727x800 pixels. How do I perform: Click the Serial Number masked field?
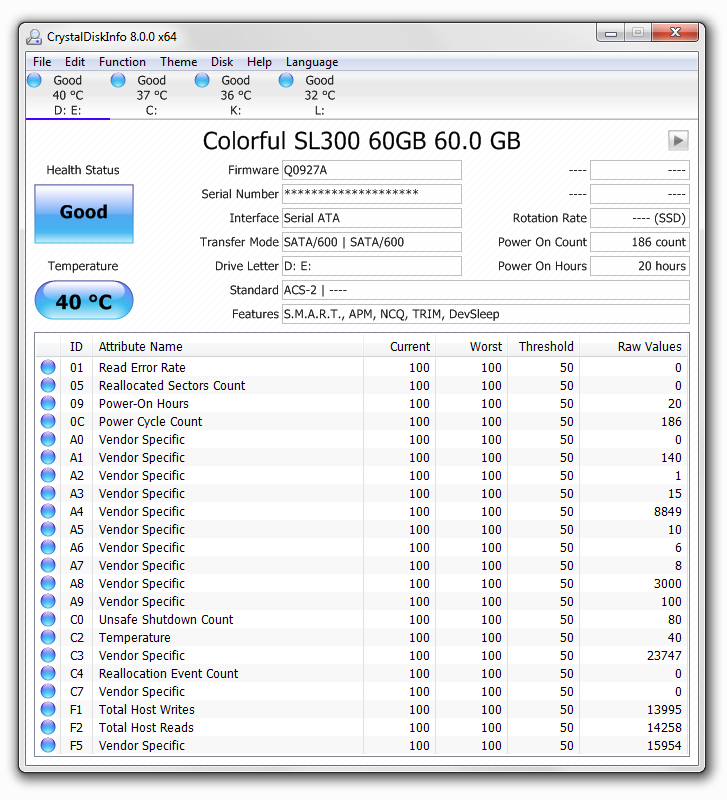(371, 194)
